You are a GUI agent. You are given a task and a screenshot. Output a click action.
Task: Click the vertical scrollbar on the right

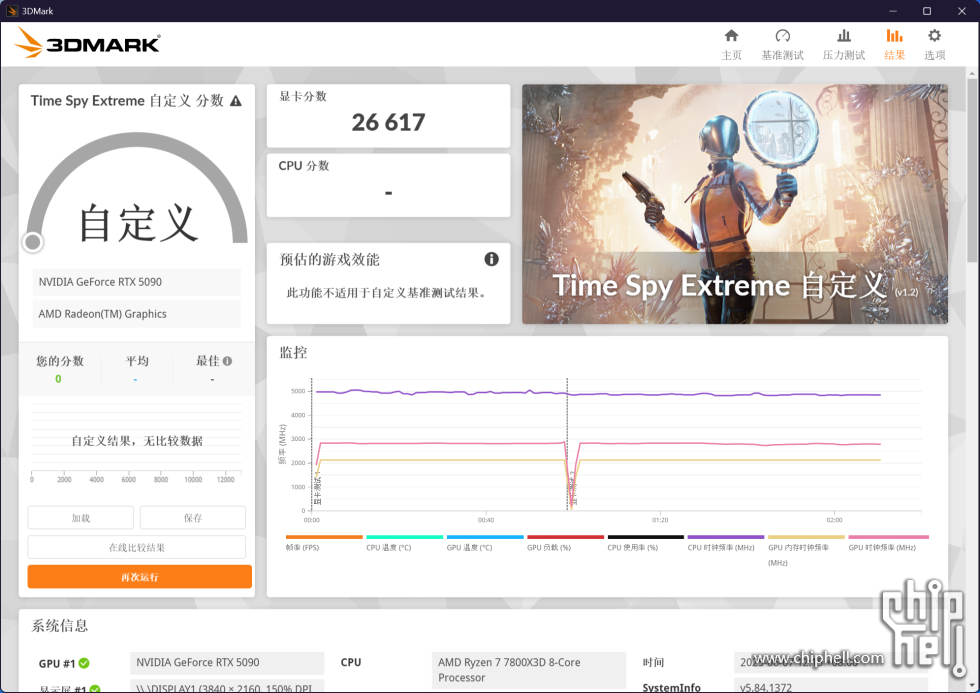[x=972, y=169]
